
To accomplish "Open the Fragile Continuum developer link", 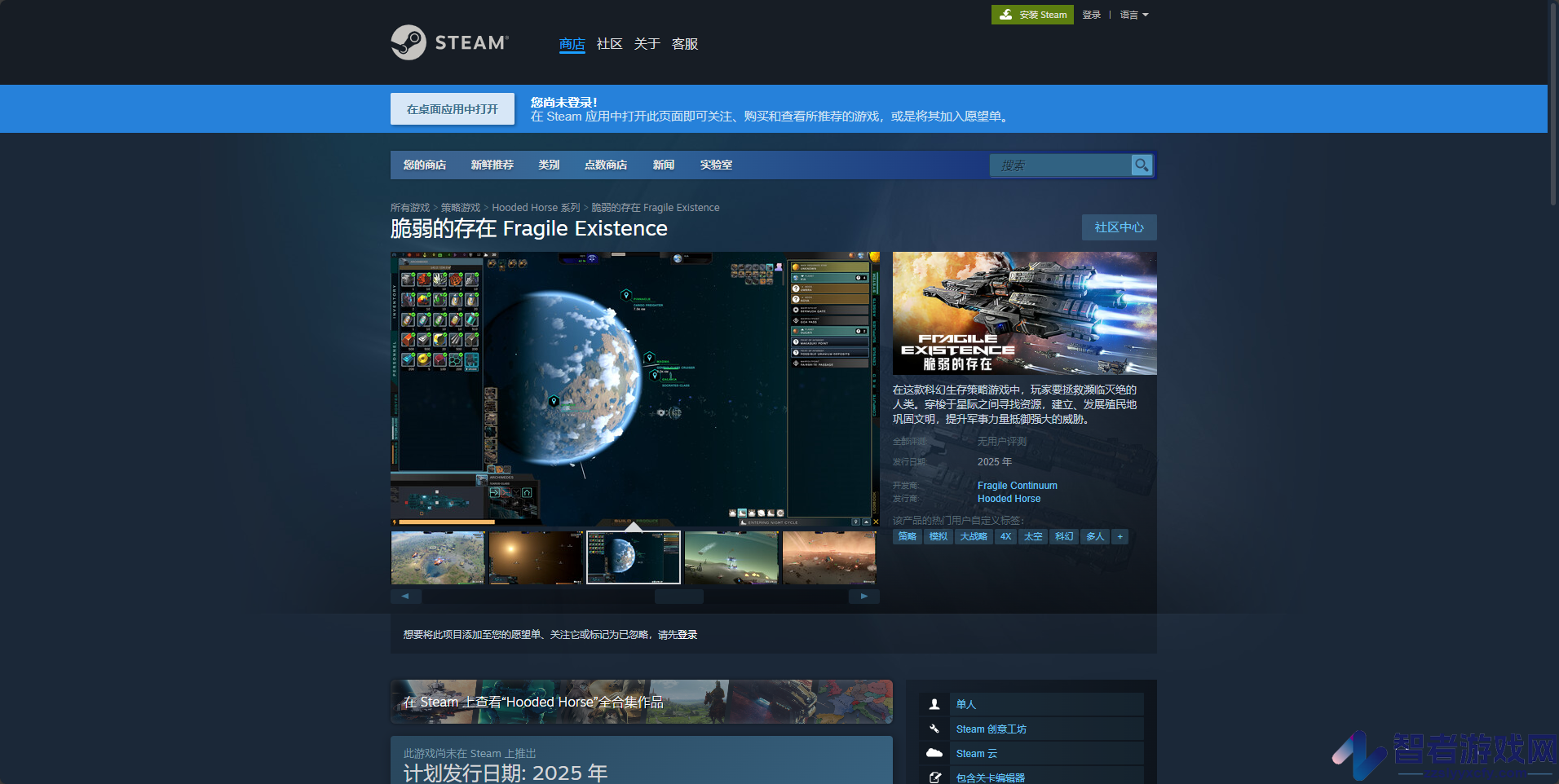I will point(1018,486).
